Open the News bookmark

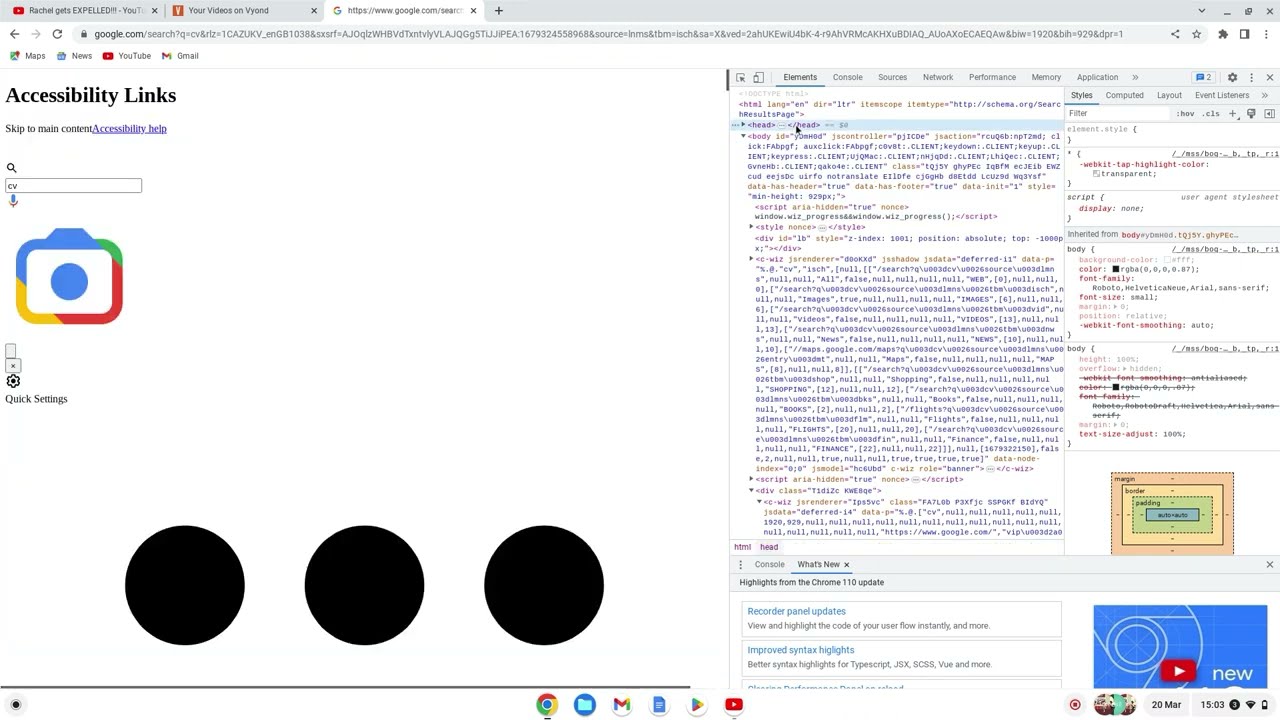coord(74,56)
